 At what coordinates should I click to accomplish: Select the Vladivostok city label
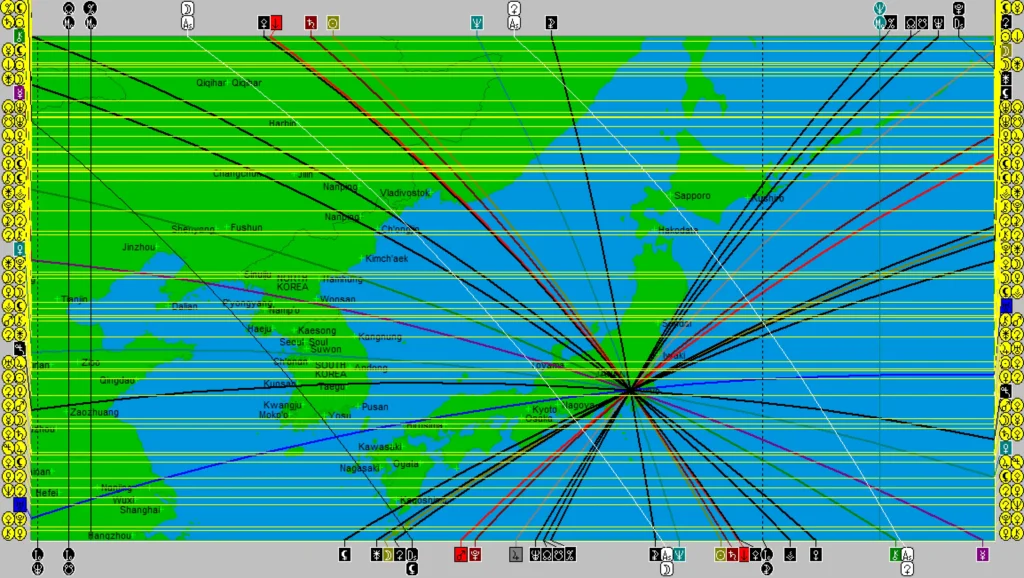405,193
